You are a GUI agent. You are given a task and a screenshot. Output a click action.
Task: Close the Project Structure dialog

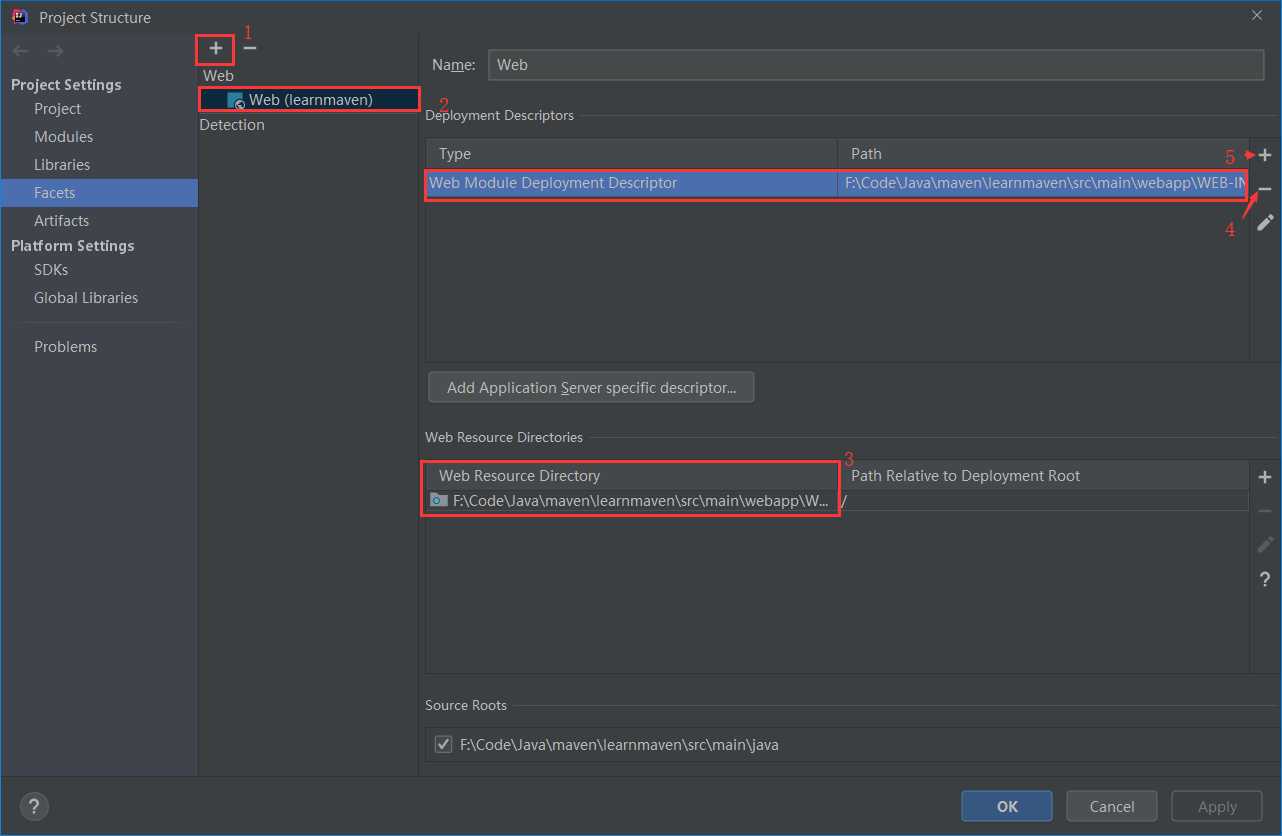point(1257,15)
